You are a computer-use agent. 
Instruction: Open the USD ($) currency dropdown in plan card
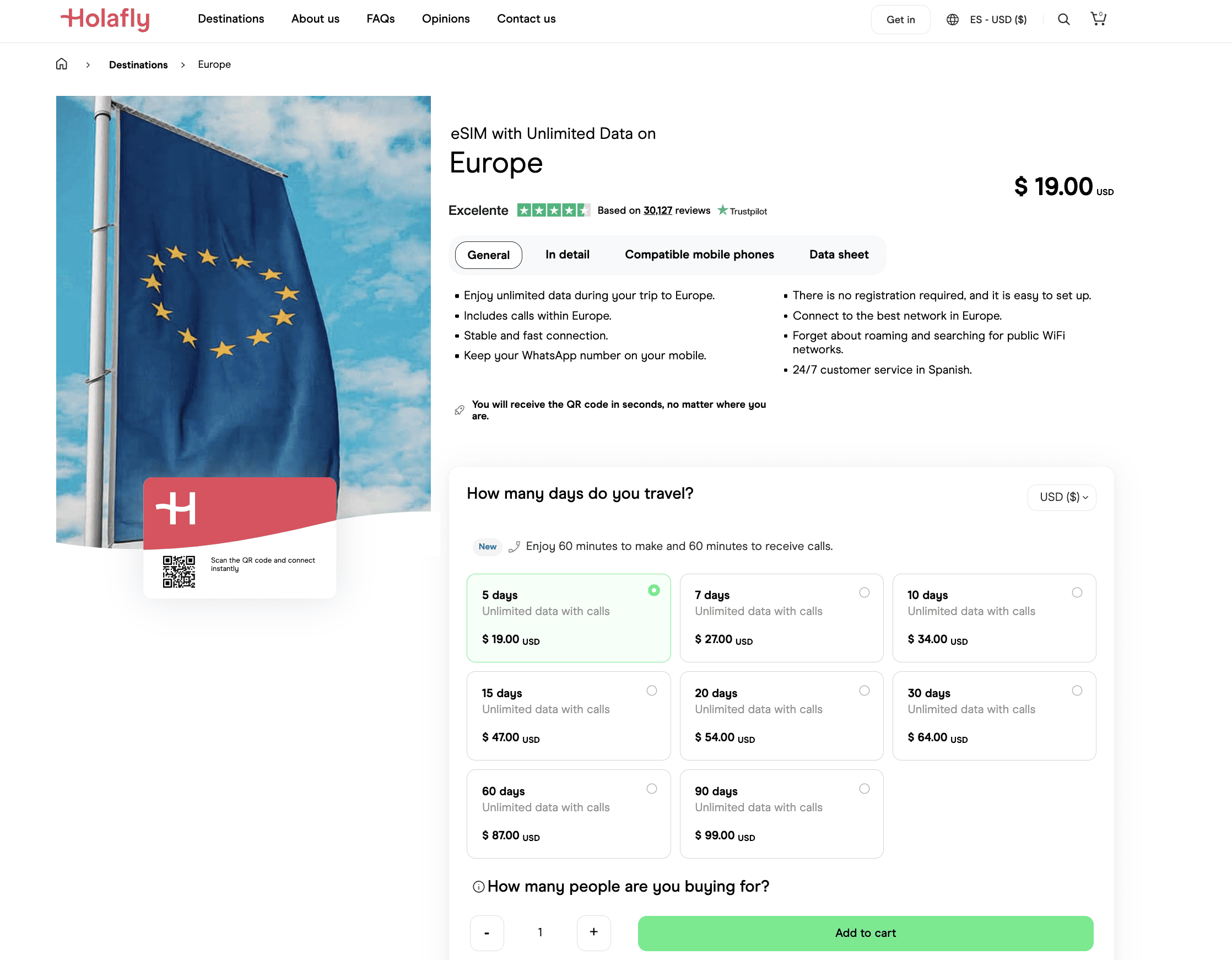pyautogui.click(x=1062, y=497)
